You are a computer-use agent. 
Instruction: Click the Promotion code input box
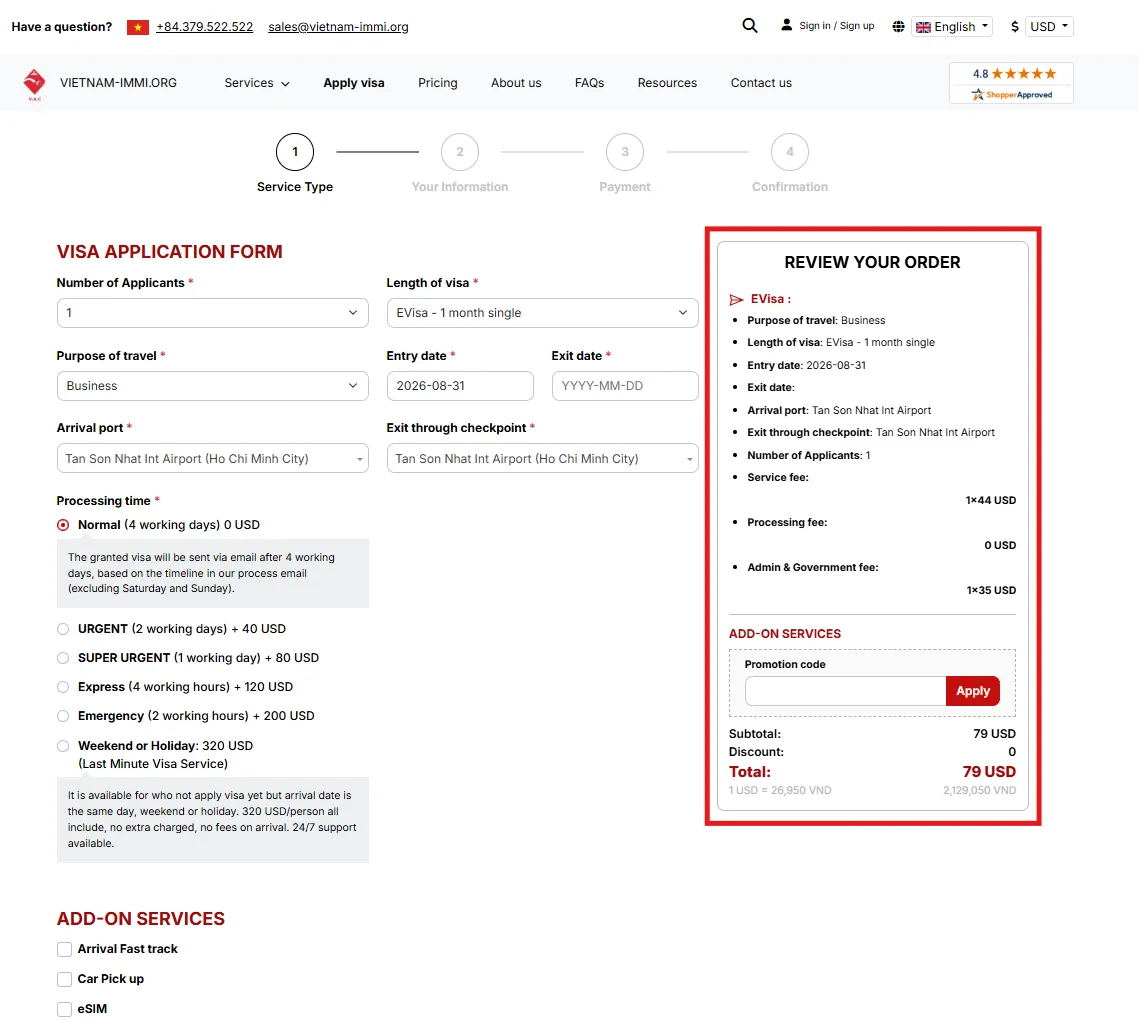coord(846,691)
